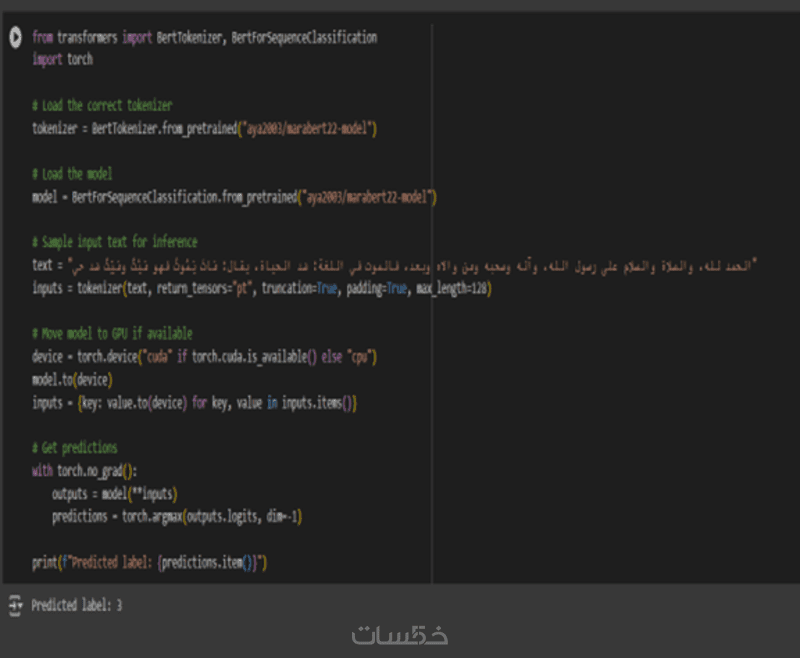The image size is (800, 658).
Task: Click the 'Predicted label: 3' output text
Action: tap(77, 605)
